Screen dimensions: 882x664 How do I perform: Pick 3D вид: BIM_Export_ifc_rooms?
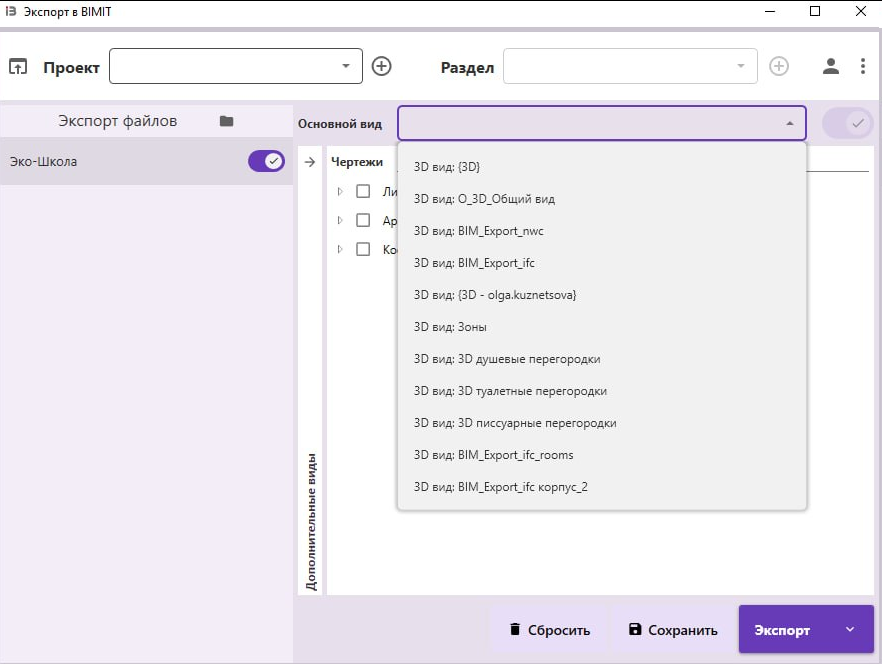coord(602,455)
